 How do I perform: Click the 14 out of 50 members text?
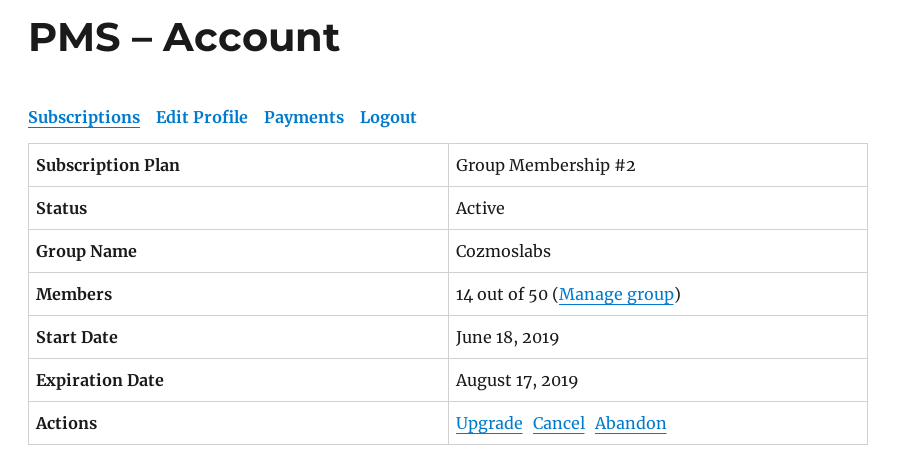(502, 294)
